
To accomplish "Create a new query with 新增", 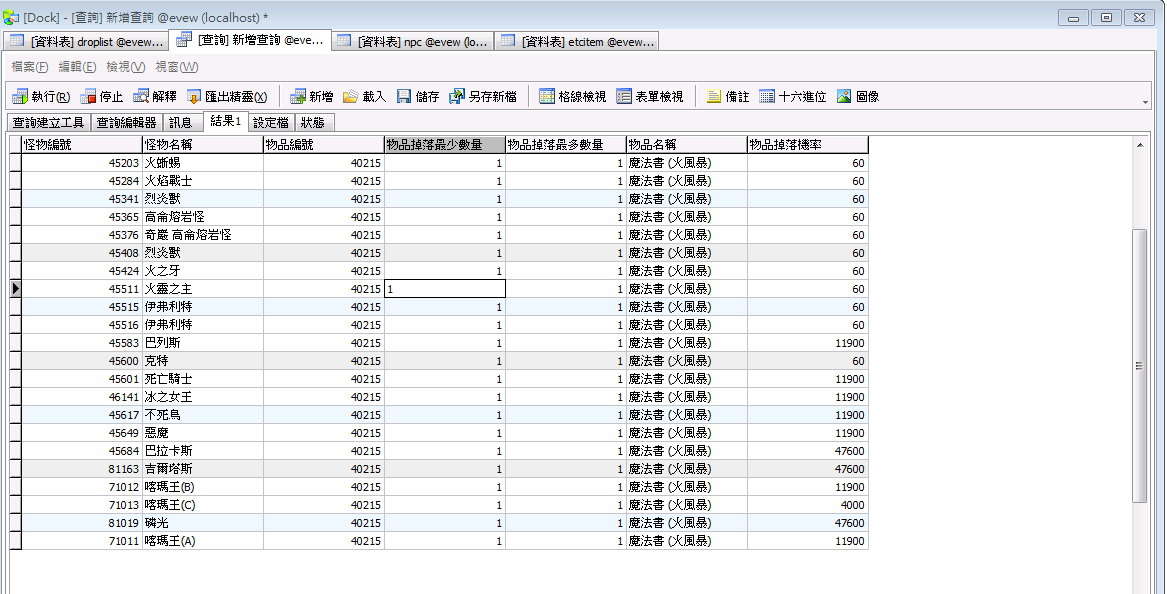I will point(312,97).
